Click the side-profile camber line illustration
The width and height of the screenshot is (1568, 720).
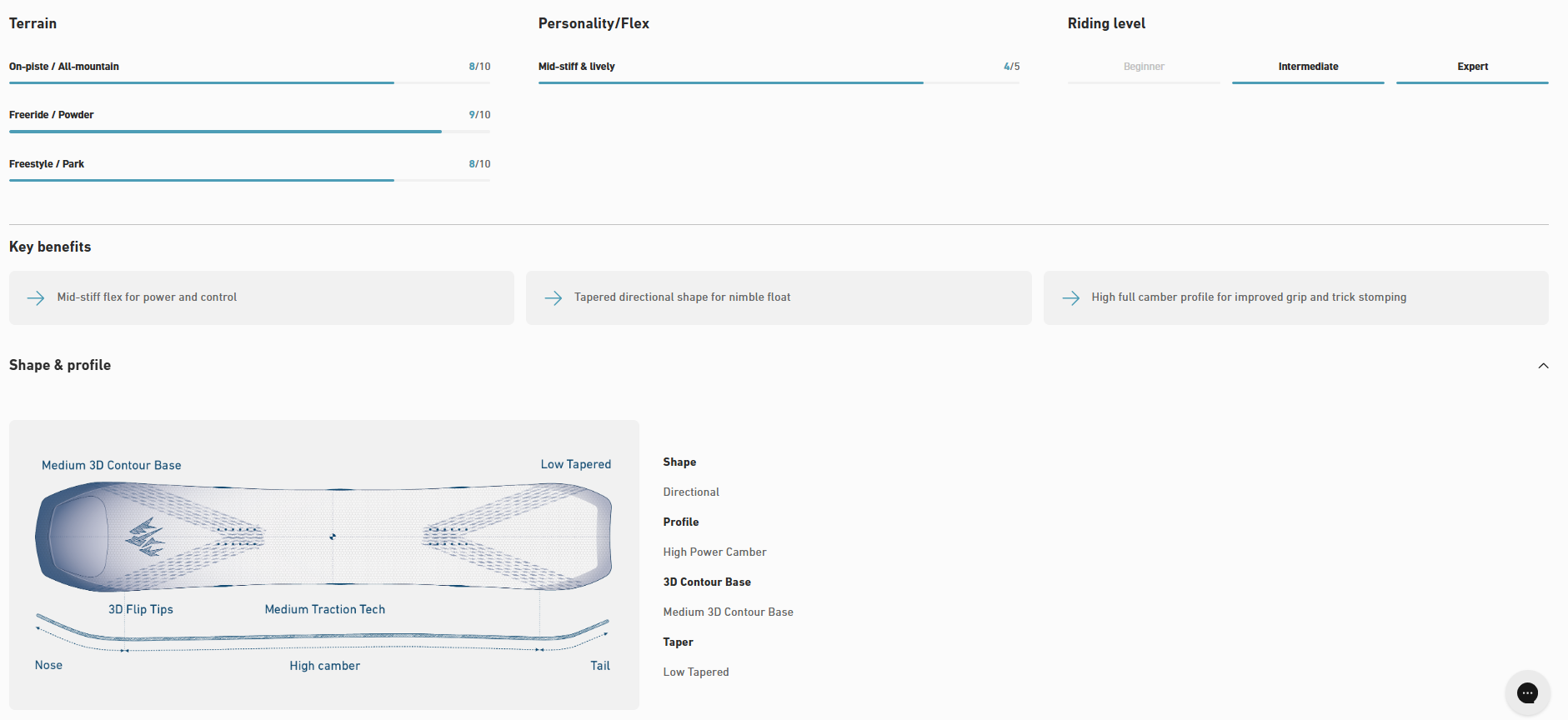coord(323,637)
